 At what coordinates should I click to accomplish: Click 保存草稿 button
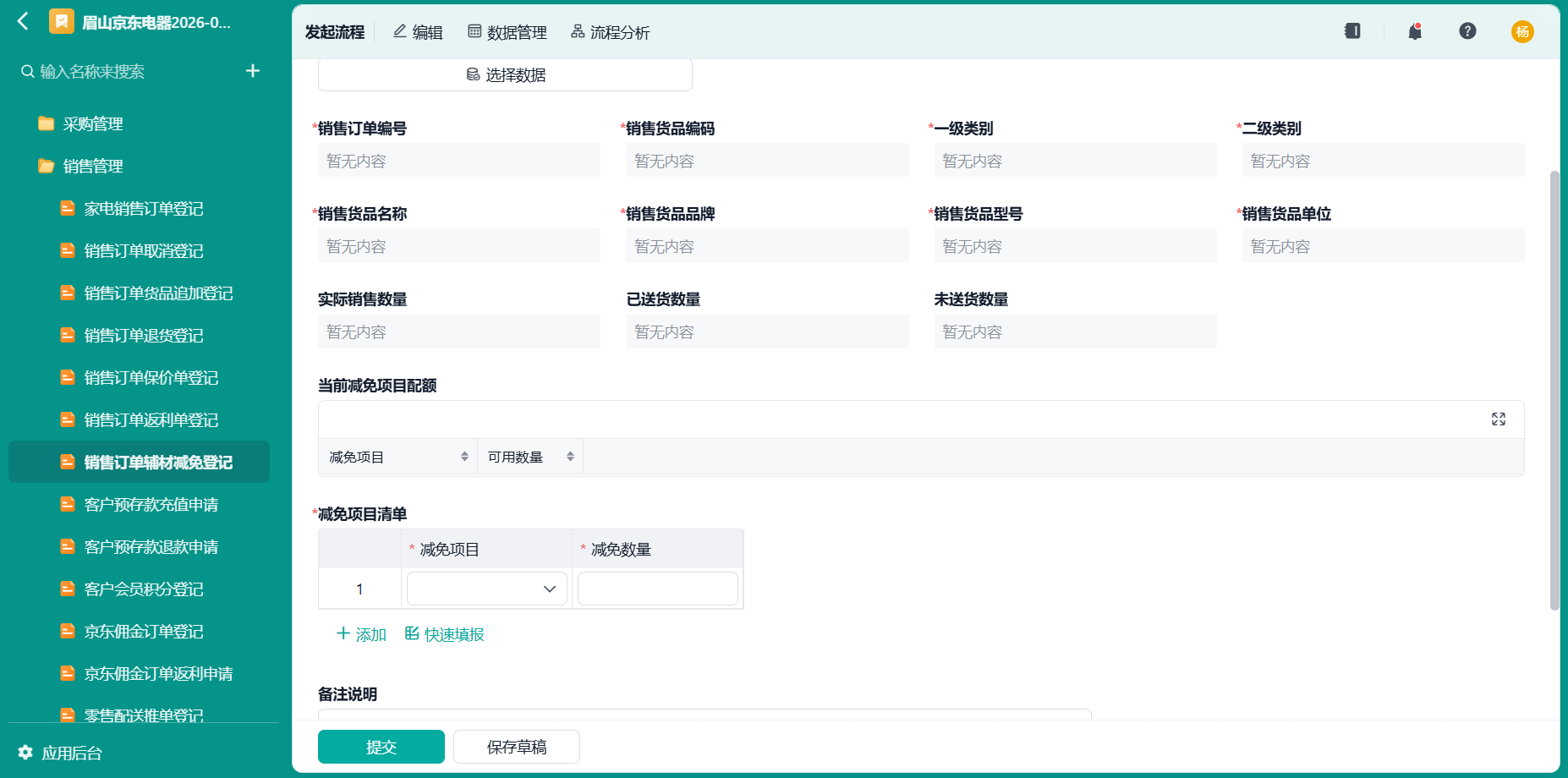tap(517, 747)
